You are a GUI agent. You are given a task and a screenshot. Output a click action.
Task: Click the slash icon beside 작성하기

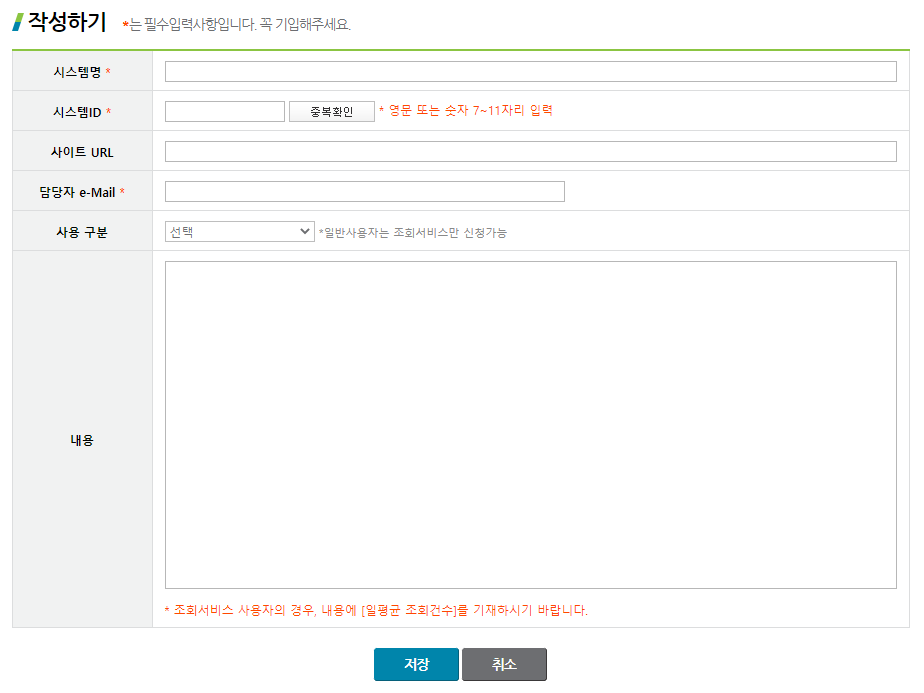(x=18, y=22)
